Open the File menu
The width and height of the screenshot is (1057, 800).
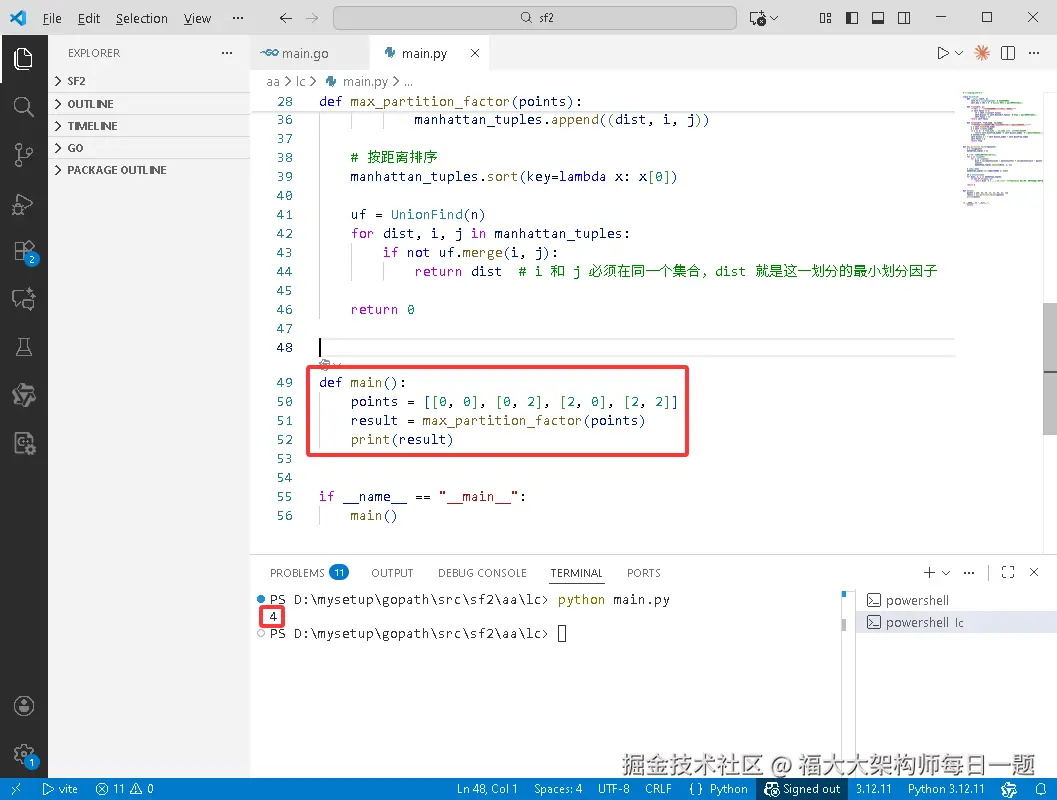pyautogui.click(x=52, y=18)
